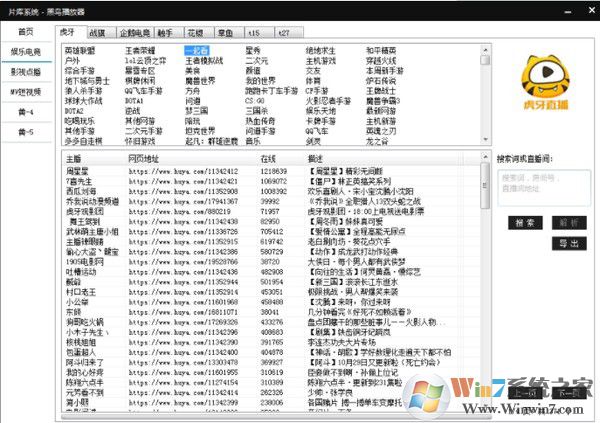Select the DOTA2 category
The image size is (600, 423).
point(74,111)
